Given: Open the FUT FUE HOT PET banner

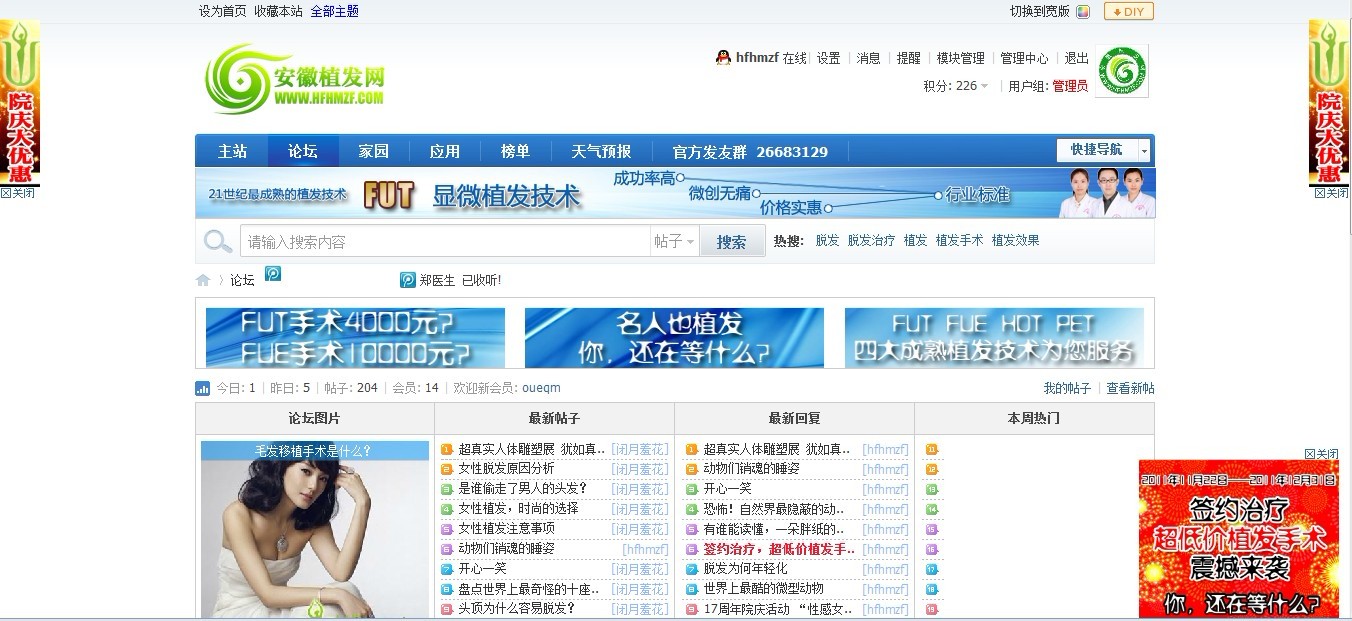Looking at the screenshot, I should click(994, 337).
